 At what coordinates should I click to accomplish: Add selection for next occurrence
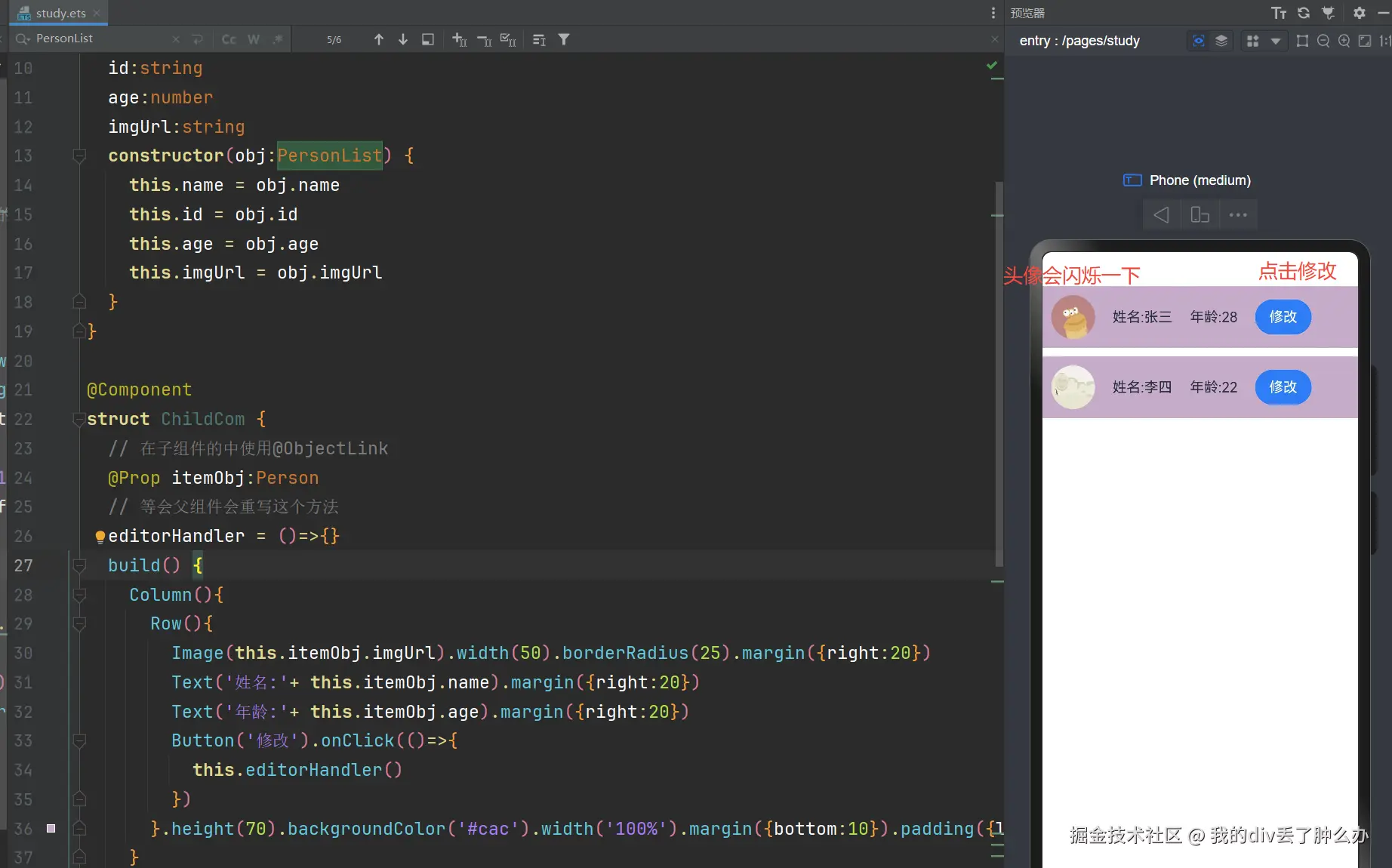(459, 39)
